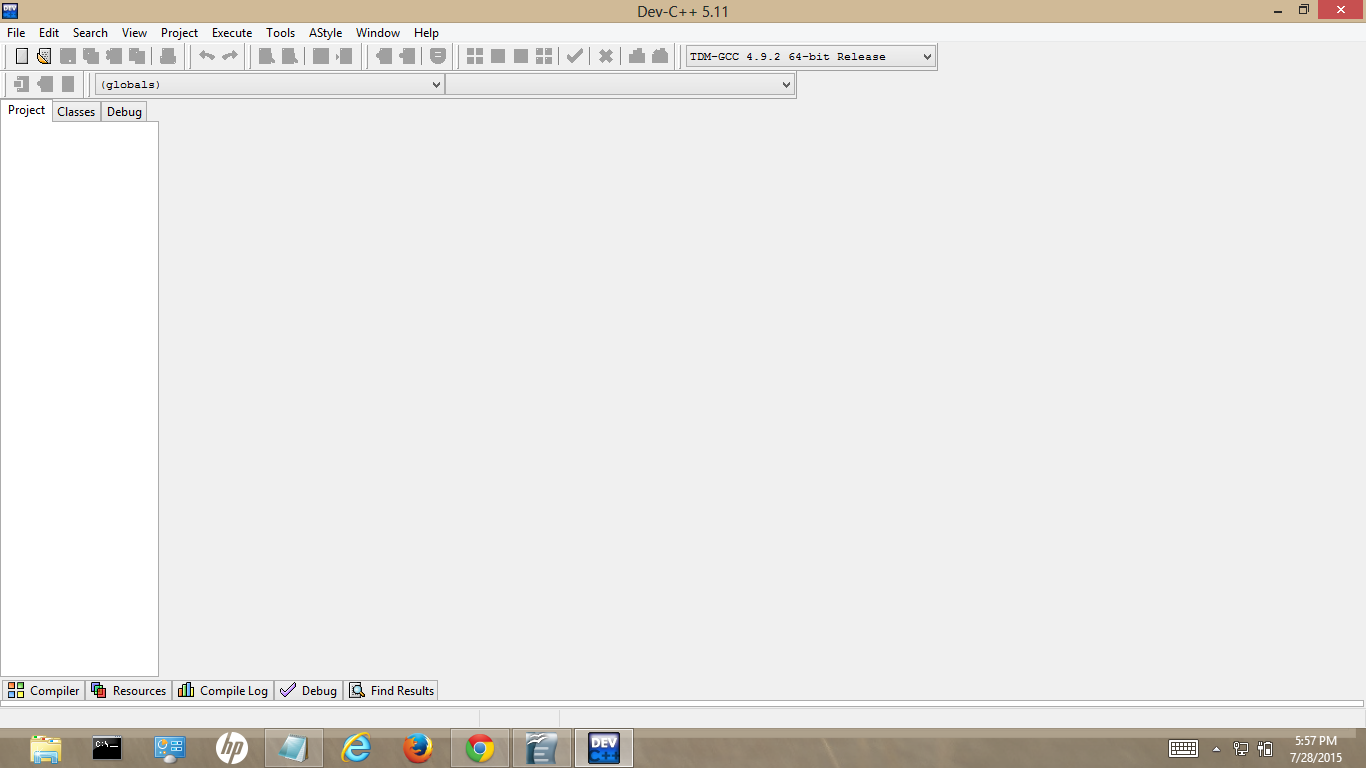Click the Redo arrow in the toolbar
The height and width of the screenshot is (768, 1366).
click(230, 56)
